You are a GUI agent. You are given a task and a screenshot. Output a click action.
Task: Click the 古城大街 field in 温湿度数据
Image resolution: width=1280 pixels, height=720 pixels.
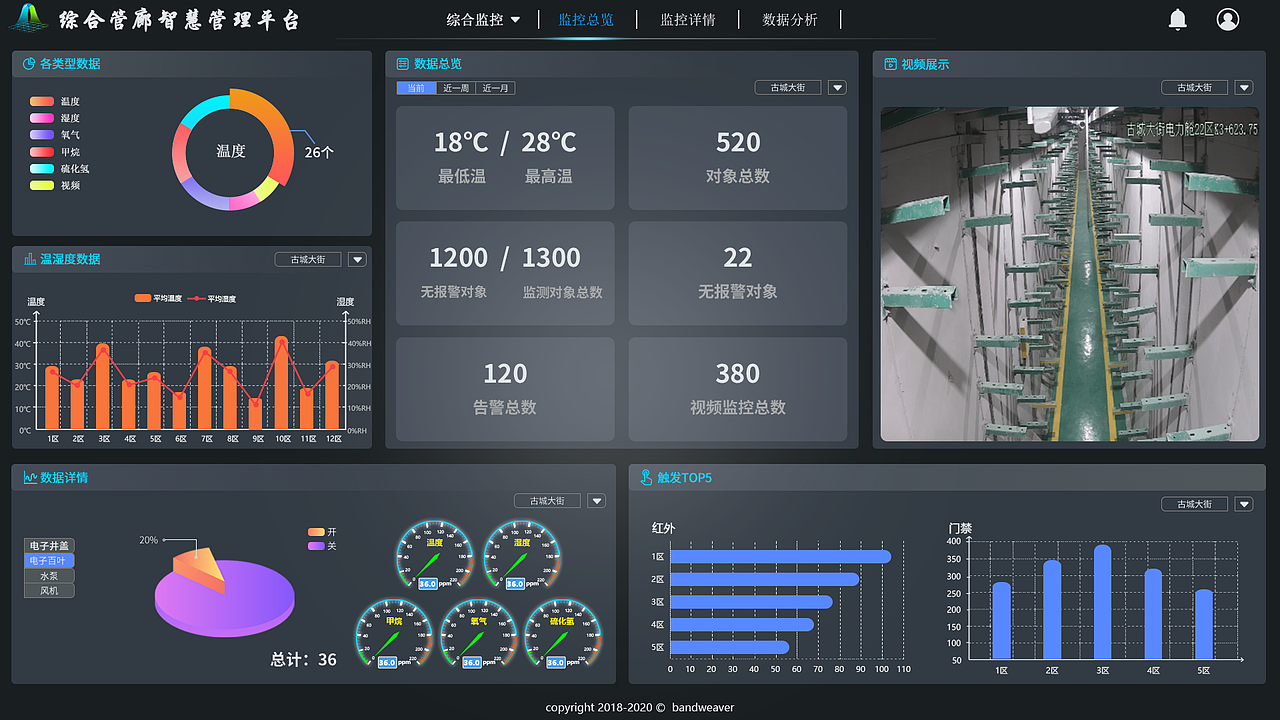(308, 260)
